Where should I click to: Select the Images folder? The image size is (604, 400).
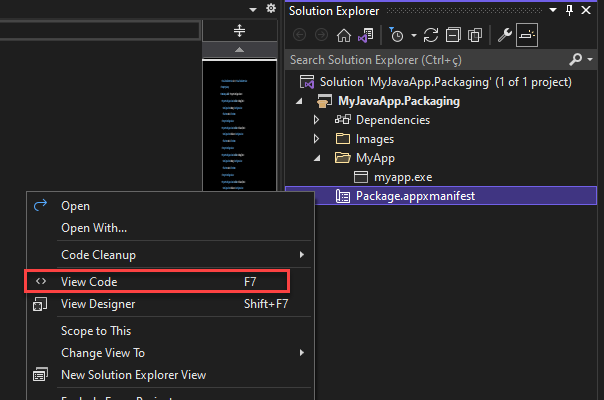[374, 139]
